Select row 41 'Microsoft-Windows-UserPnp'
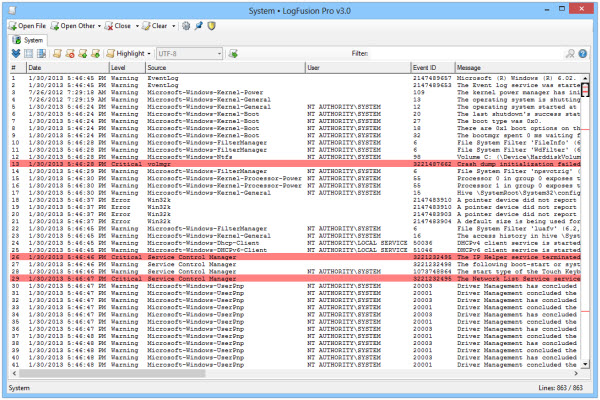The image size is (600, 400). (295, 365)
